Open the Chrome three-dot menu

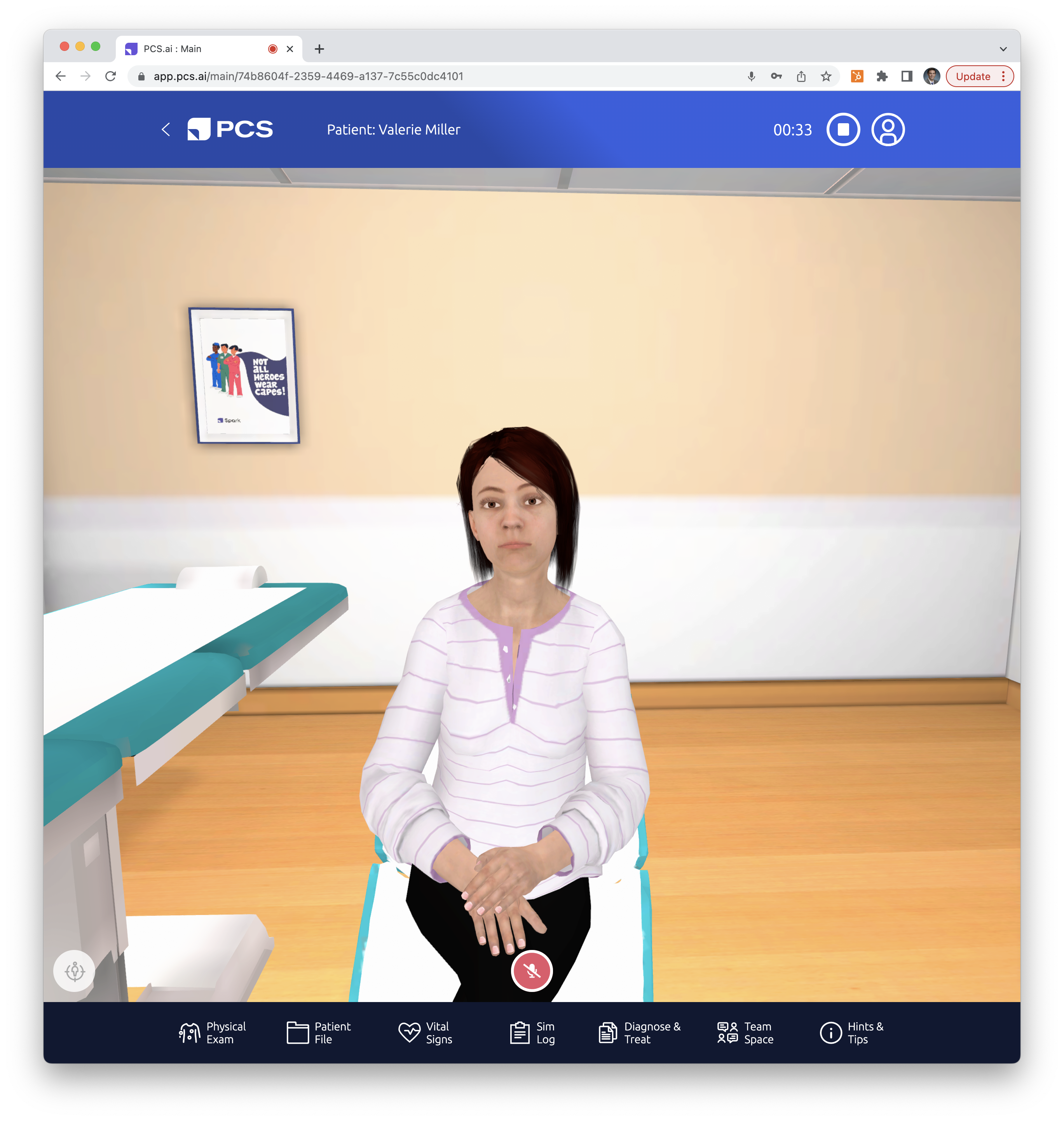coord(1003,76)
